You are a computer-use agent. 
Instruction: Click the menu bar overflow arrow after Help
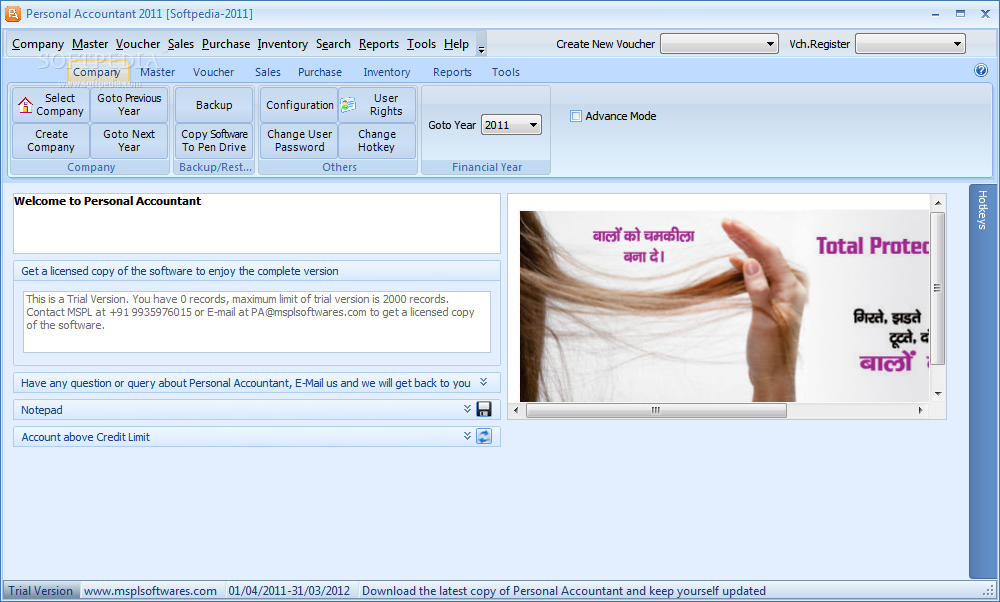[482, 49]
